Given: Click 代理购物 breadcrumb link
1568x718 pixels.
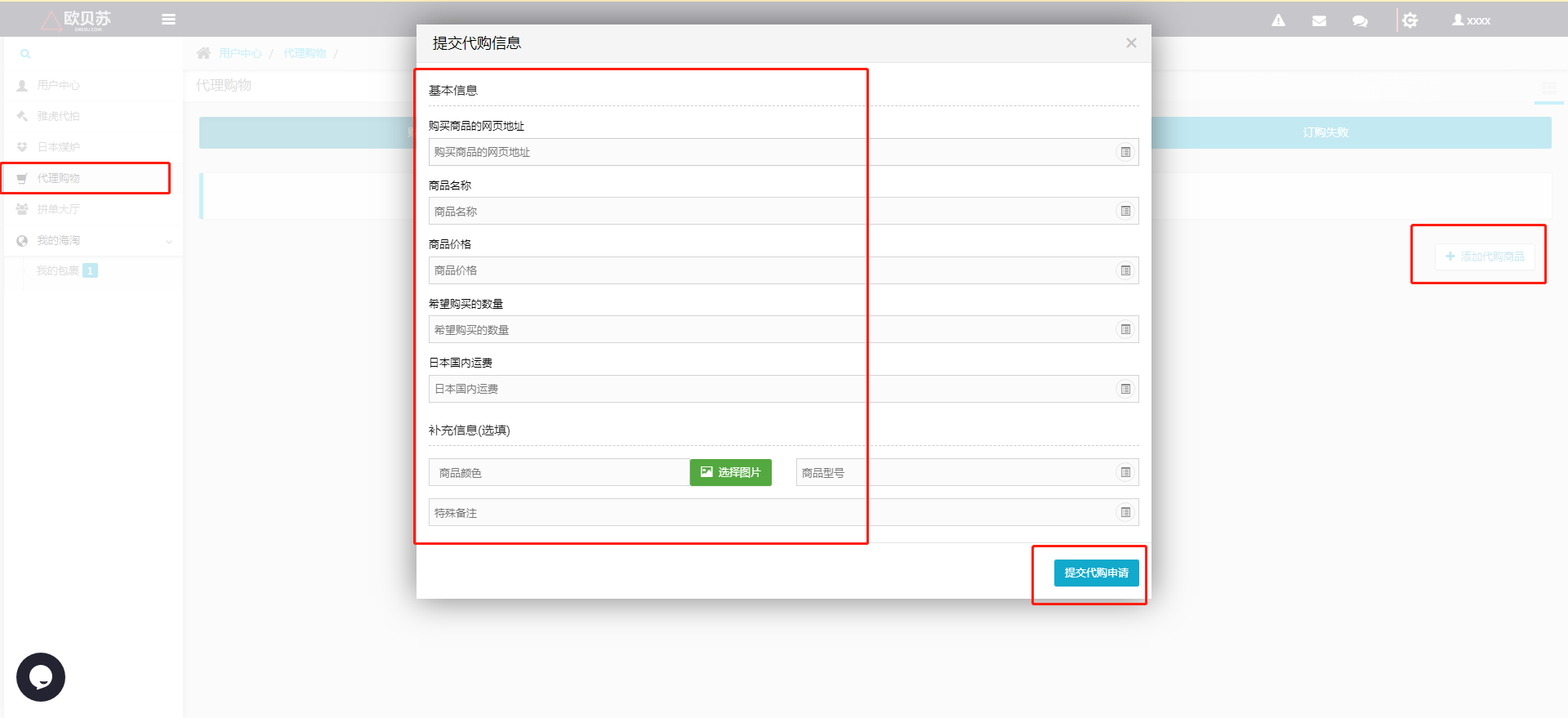Looking at the screenshot, I should tap(305, 54).
